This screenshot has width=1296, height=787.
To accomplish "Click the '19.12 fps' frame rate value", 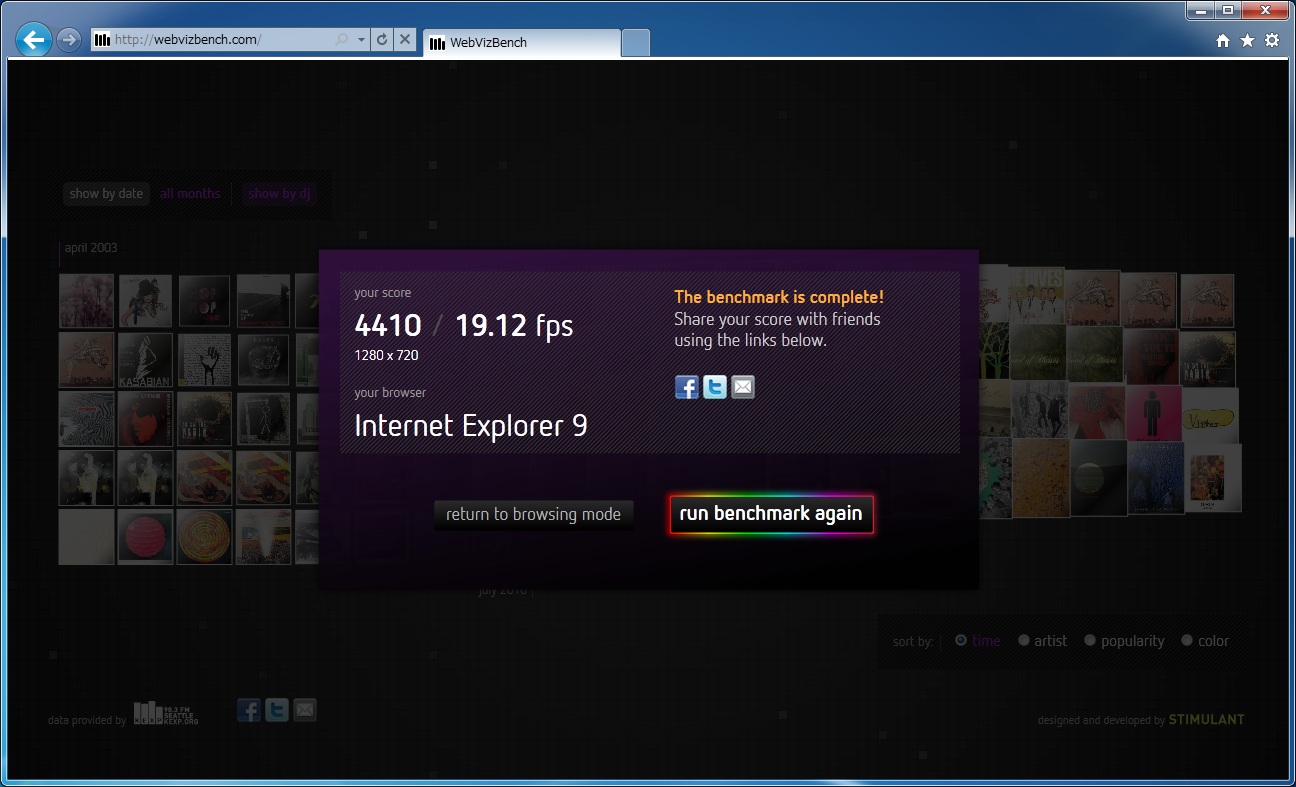I will (x=514, y=326).
